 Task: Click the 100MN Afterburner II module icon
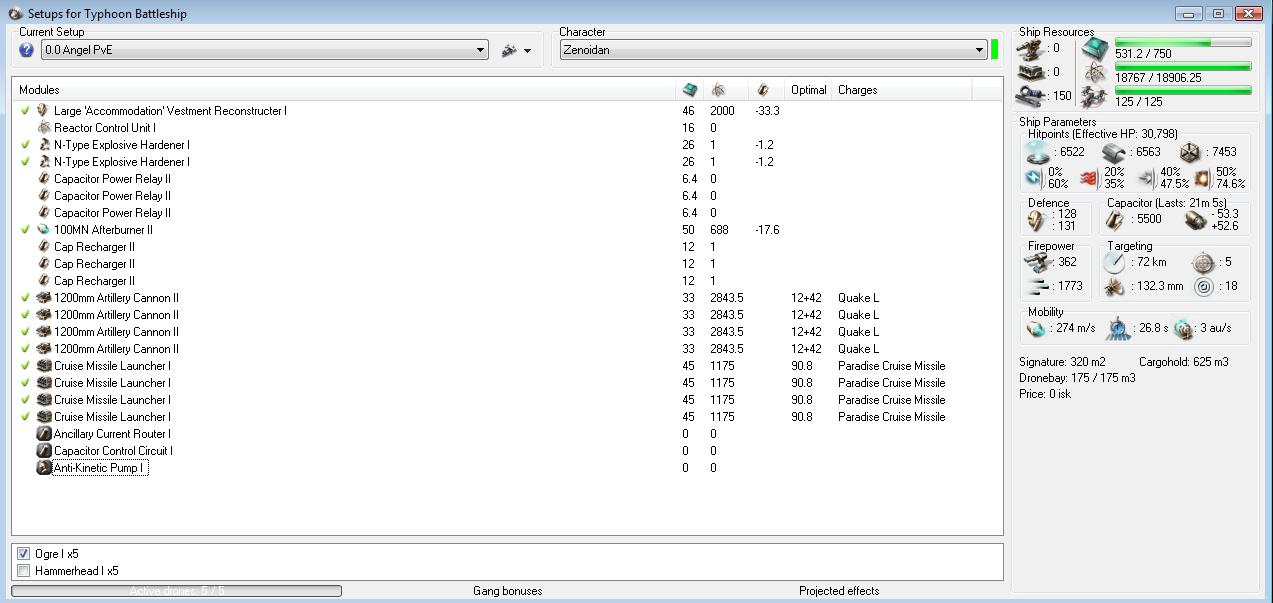[x=43, y=230]
